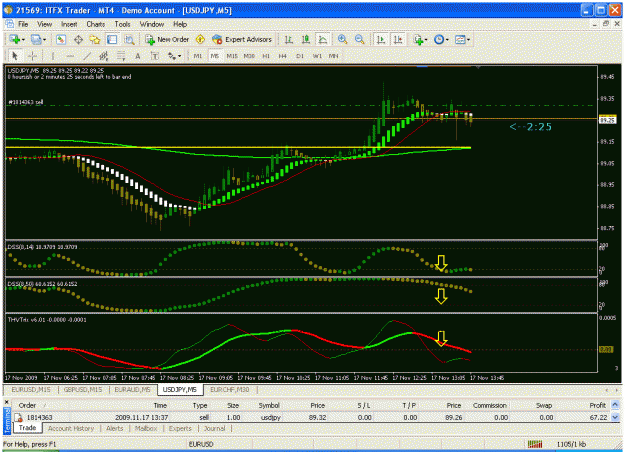
Task: Open the Profiles toolbar icon
Action: pos(36,39)
